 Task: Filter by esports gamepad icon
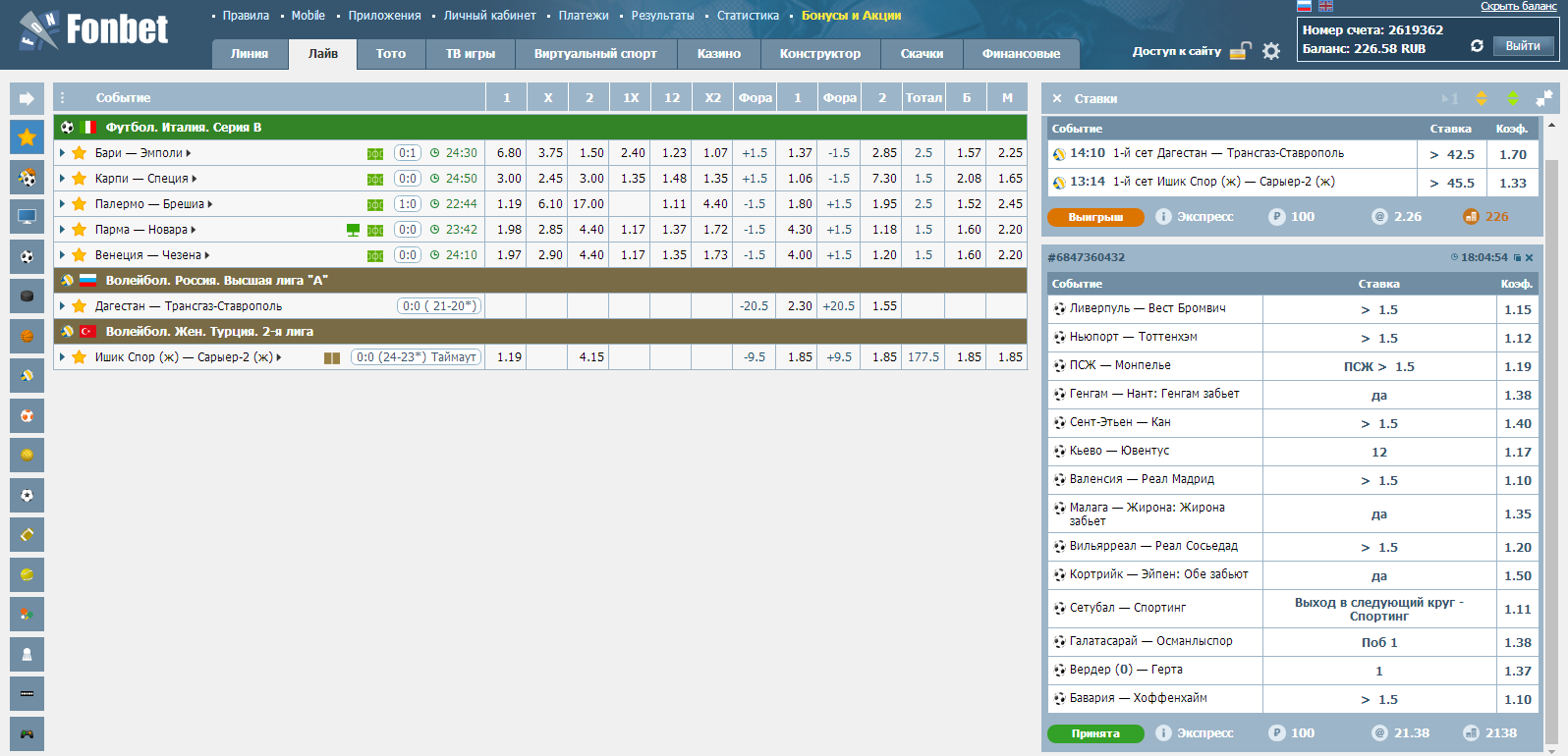click(27, 733)
